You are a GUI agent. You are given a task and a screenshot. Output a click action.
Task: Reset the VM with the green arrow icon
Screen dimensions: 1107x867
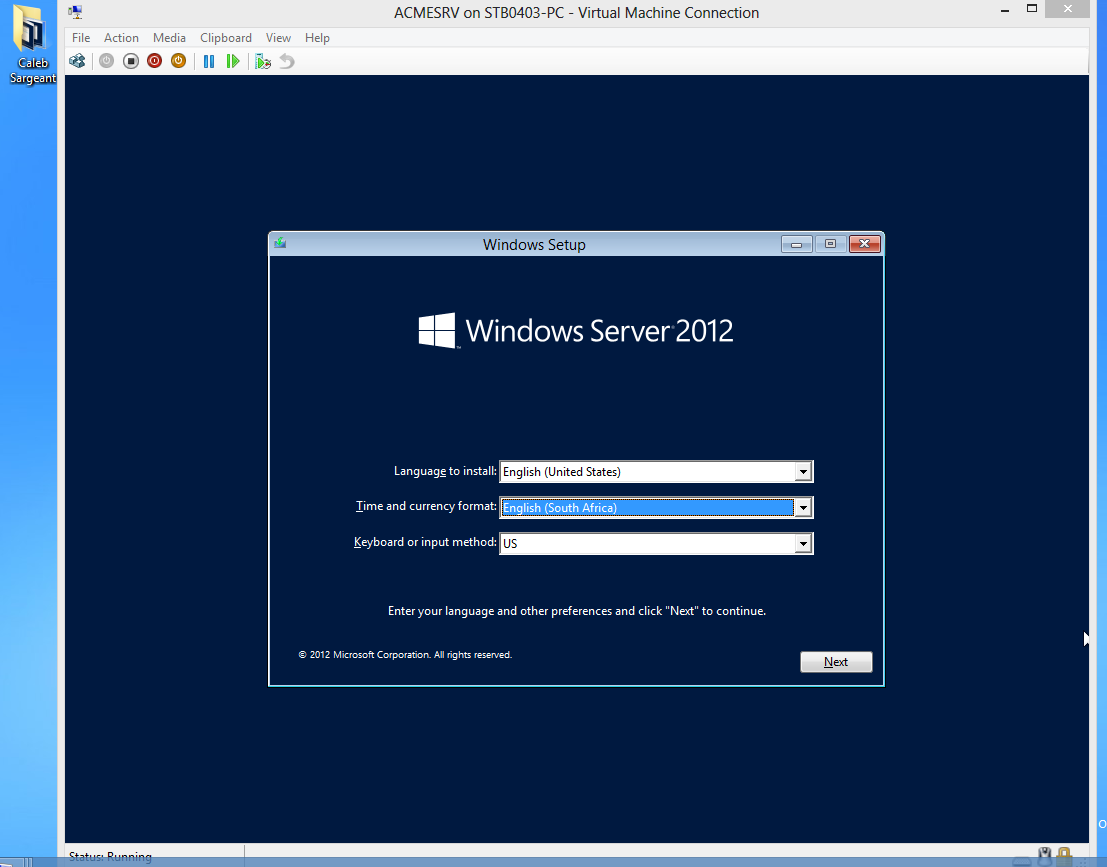tap(233, 61)
